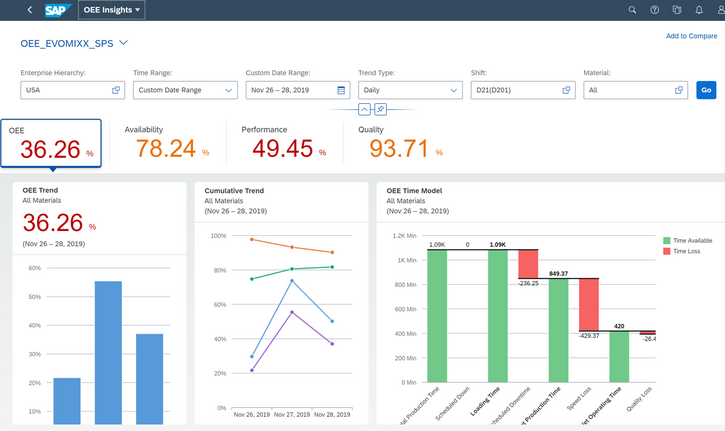Expand the OEE_EVOMIXX_SPS dashboard selector
725x431 pixels.
tap(123, 43)
